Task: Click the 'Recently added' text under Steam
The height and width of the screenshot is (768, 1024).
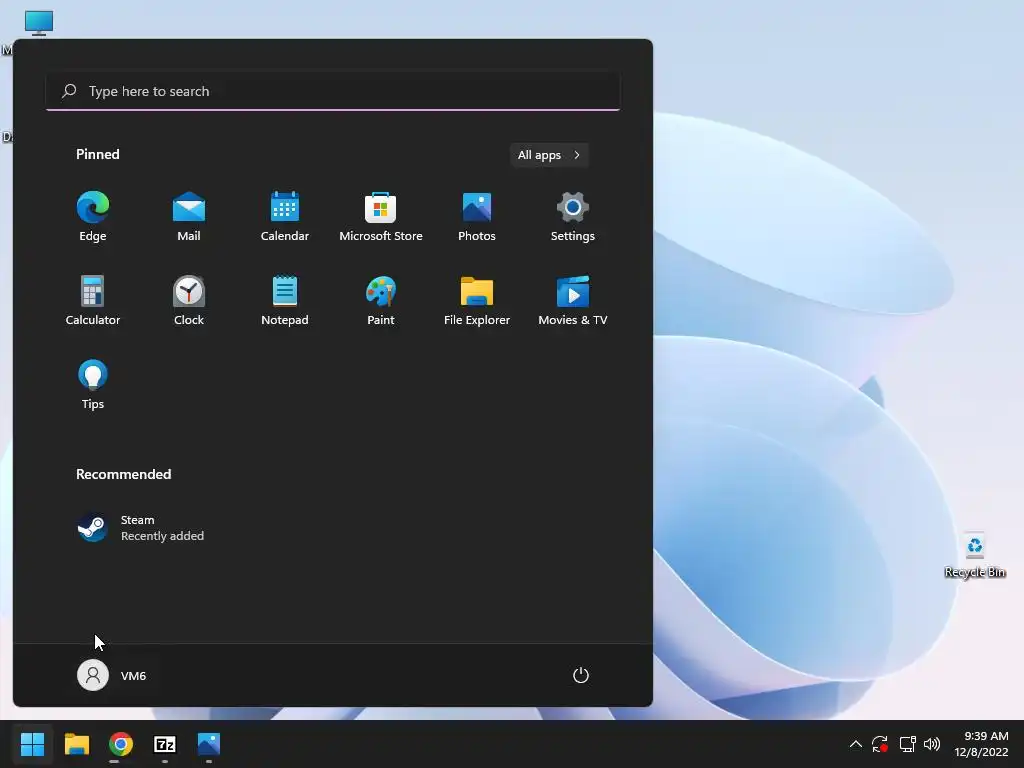Action: 162,536
